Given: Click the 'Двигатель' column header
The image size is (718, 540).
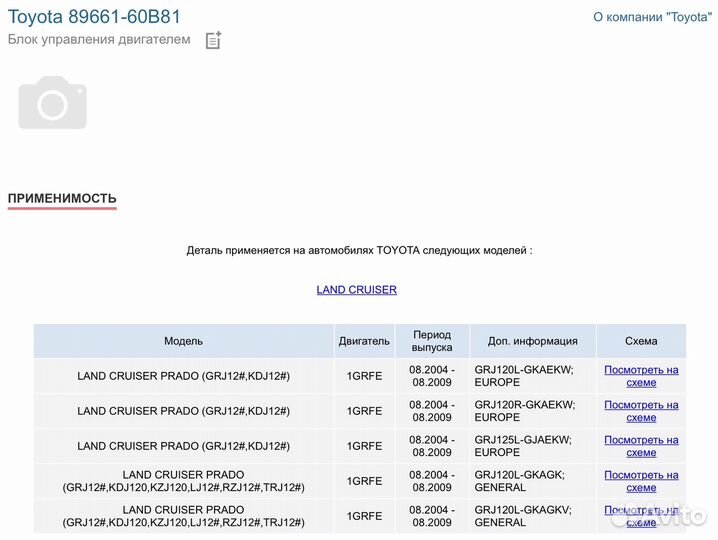Looking at the screenshot, I should coord(364,341).
